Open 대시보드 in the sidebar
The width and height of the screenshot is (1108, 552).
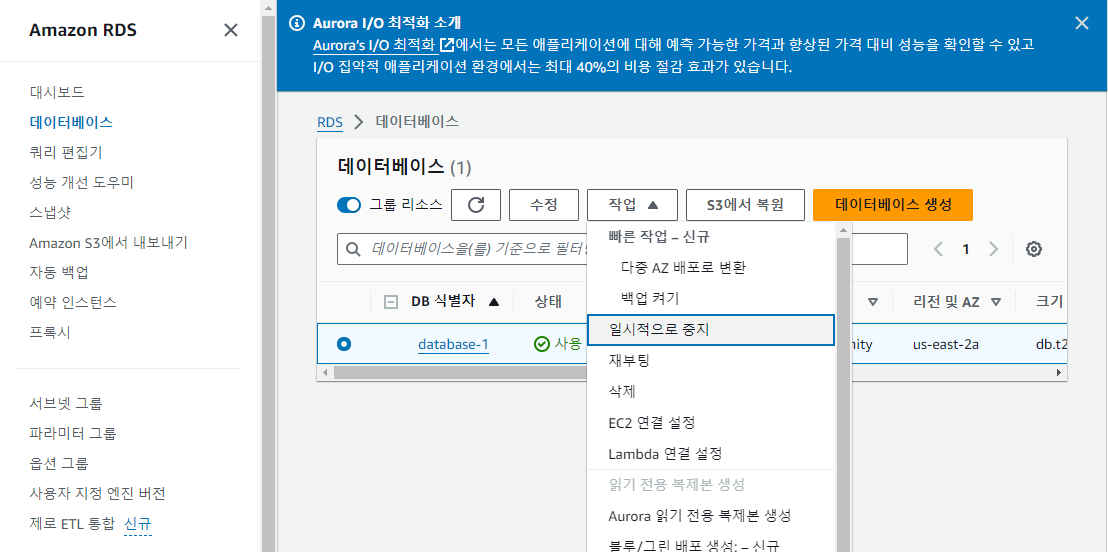click(x=57, y=92)
